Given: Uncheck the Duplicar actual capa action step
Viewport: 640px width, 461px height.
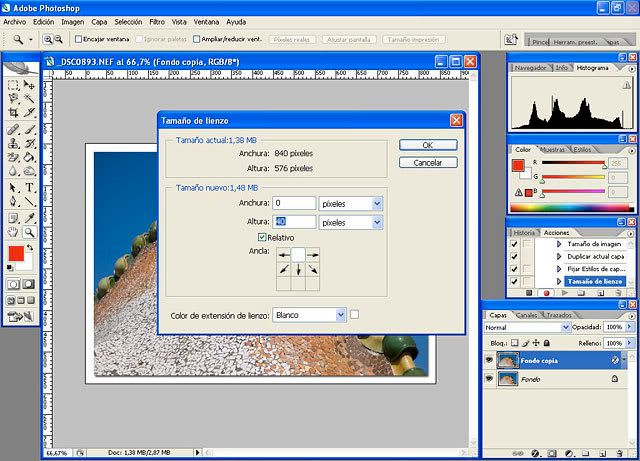Looking at the screenshot, I should [514, 256].
